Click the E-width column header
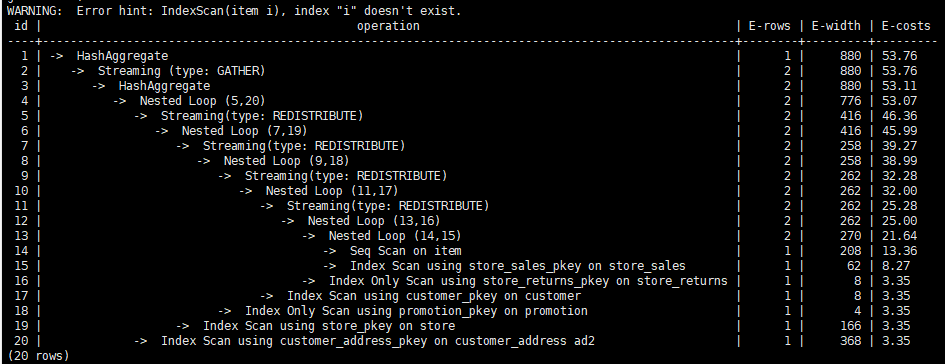 835,26
